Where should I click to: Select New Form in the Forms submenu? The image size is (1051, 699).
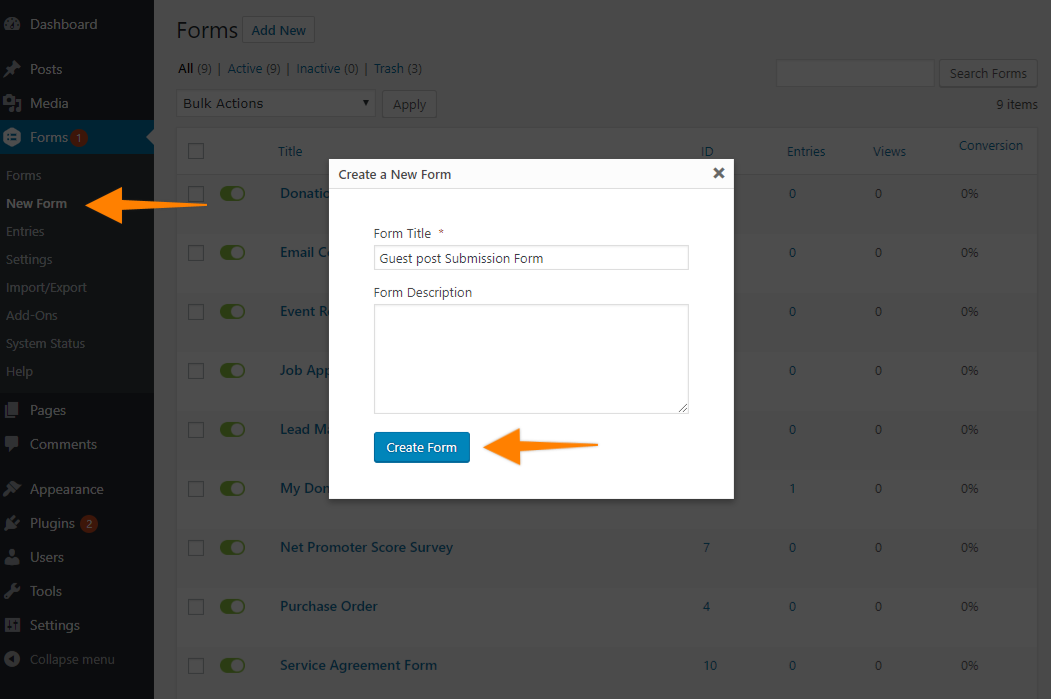coord(36,204)
